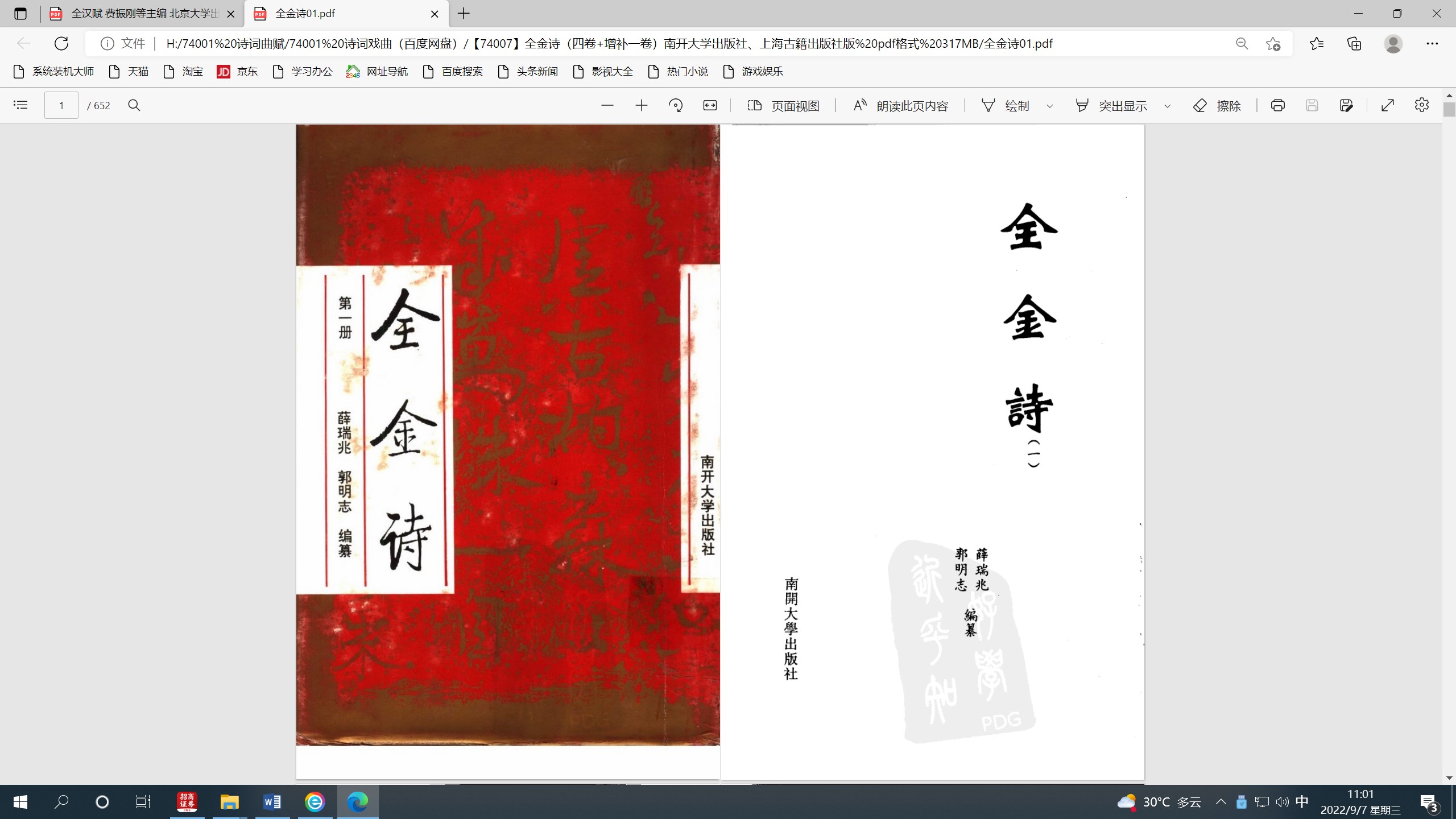Refresh the current page
This screenshot has width=1456, height=819.
61,43
